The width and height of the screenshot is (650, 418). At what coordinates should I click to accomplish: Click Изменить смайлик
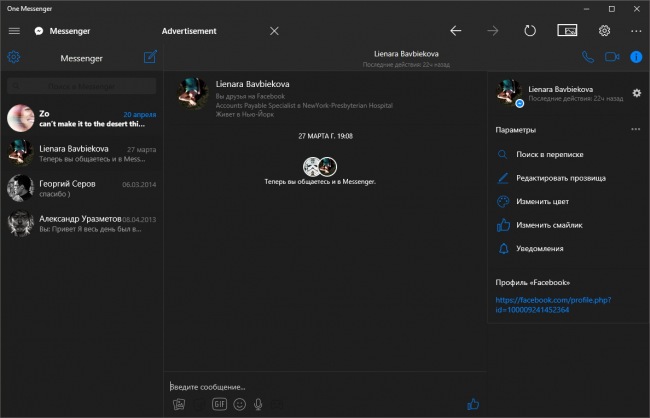pyautogui.click(x=549, y=225)
